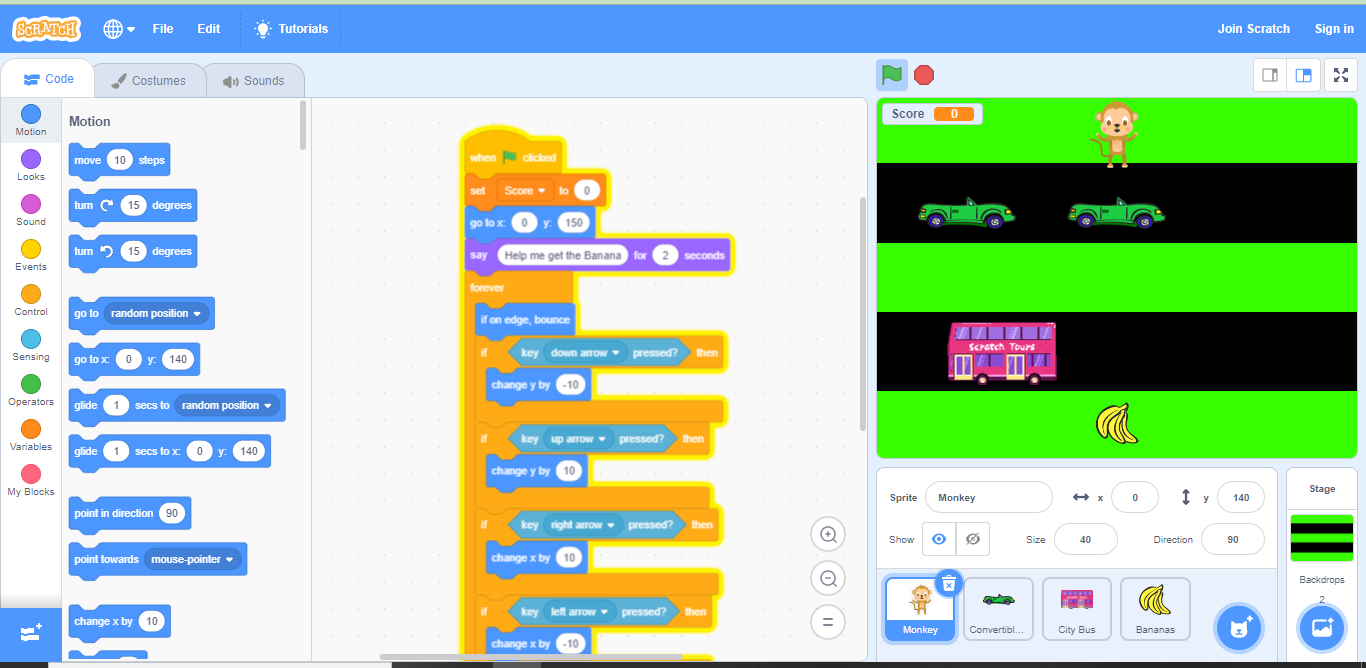
Task: Click the sprite Direction field
Action: 1232,539
